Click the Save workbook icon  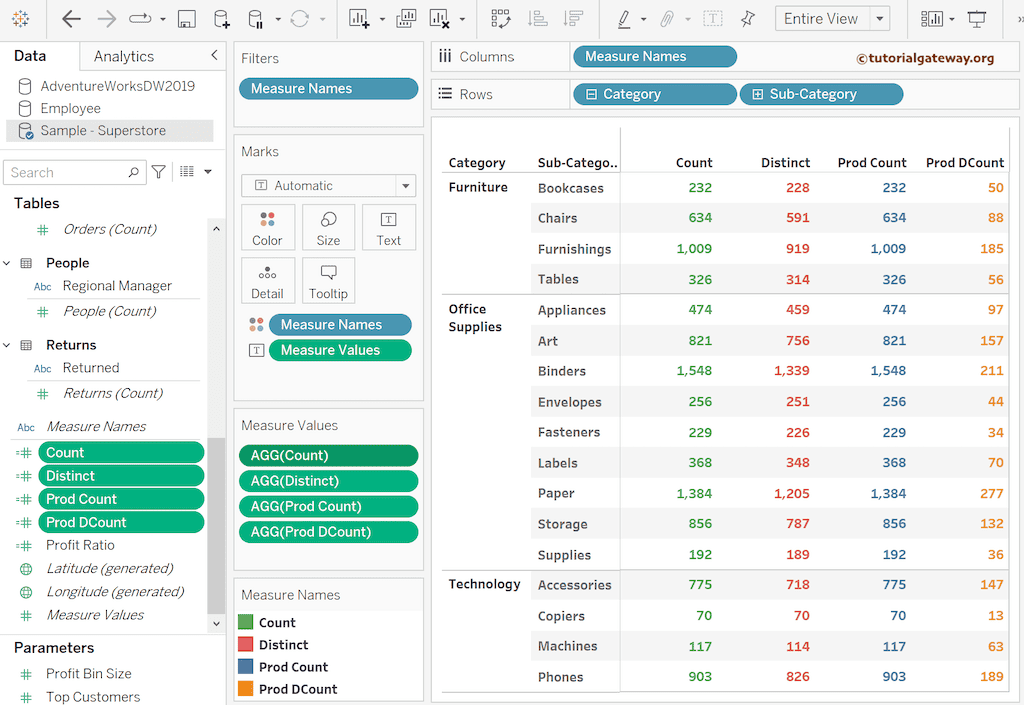click(186, 19)
